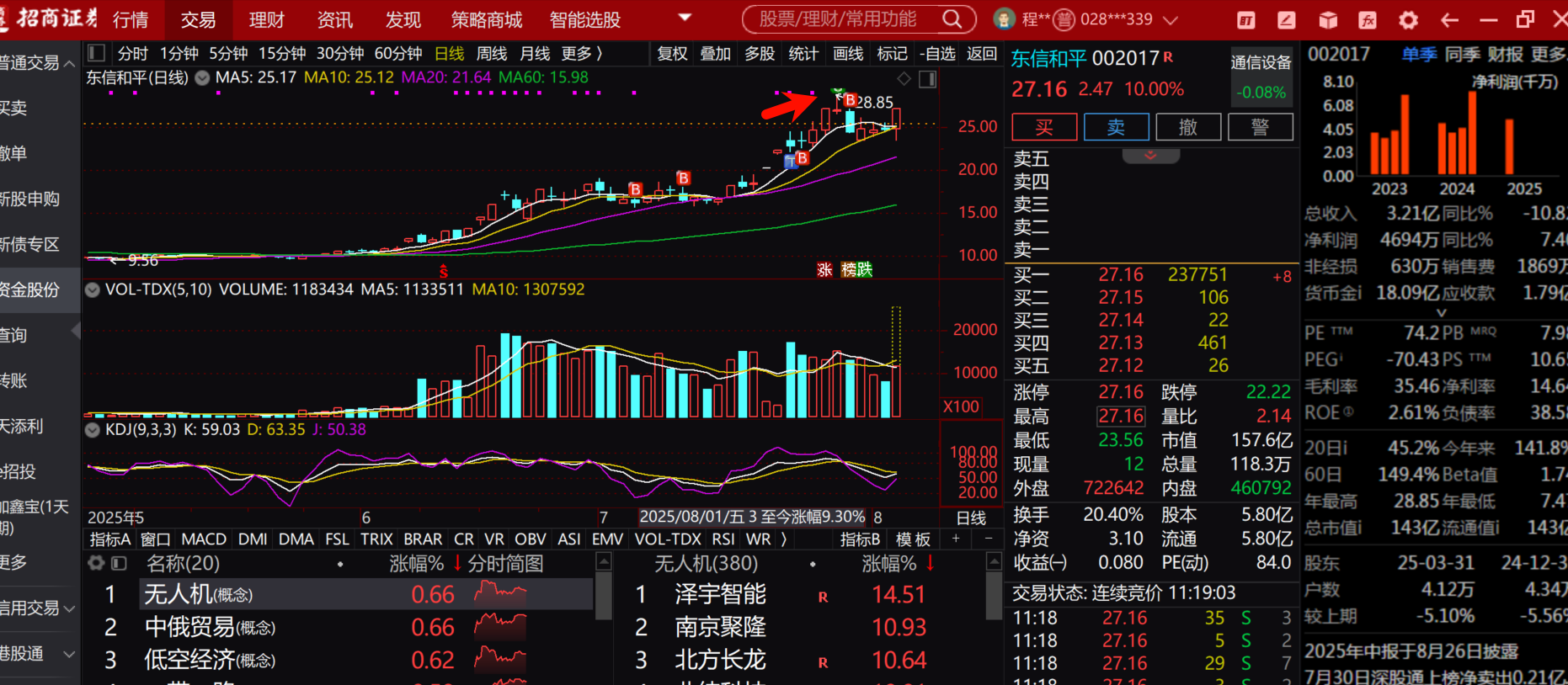Click the diamond icon atop the K-line chart
Screen dimensions: 1568x685
tap(904, 79)
